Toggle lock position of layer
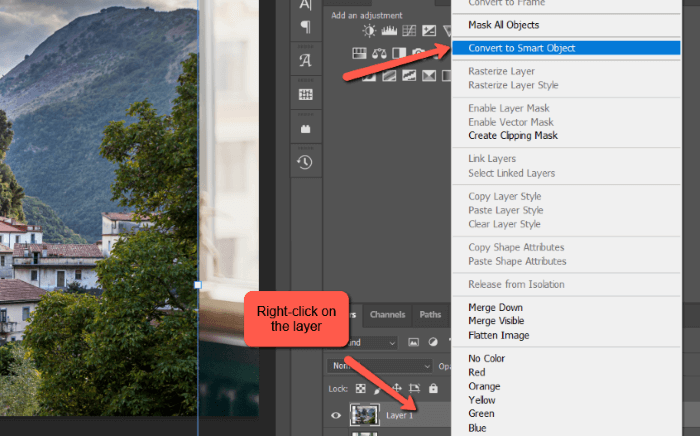Screen dimensions: 700x436 (398, 388)
